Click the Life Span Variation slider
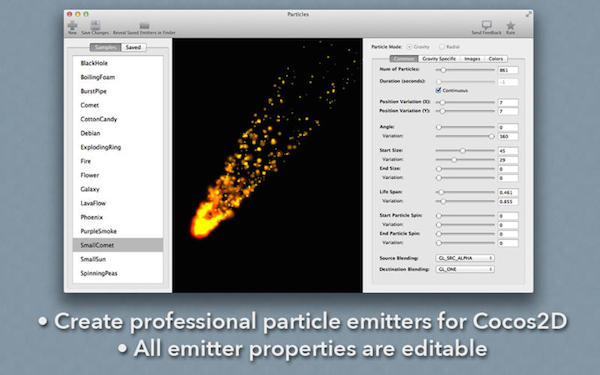This screenshot has width=600, height=375. 465,201
